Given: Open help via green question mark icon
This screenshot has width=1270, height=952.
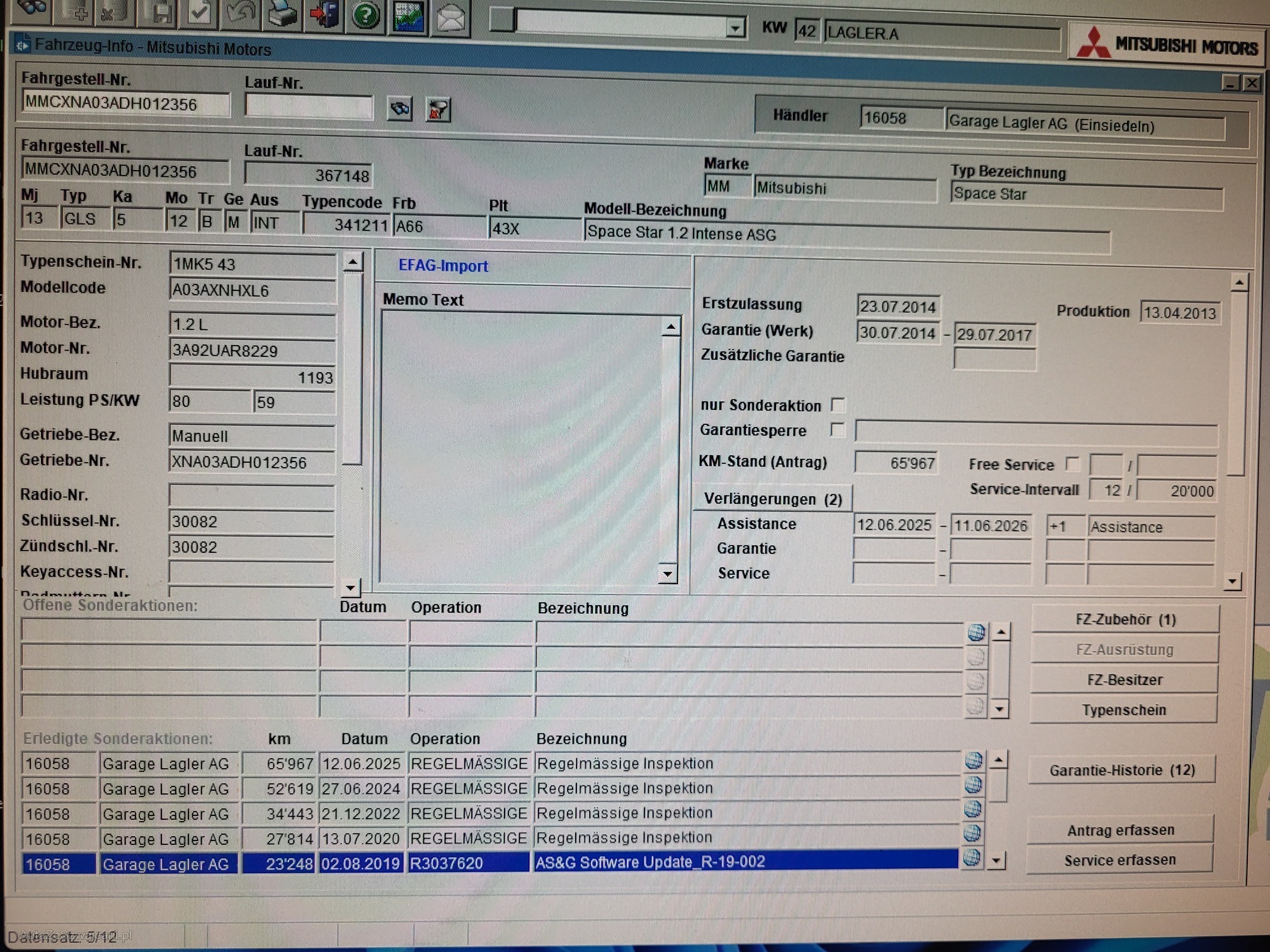Looking at the screenshot, I should tap(365, 15).
